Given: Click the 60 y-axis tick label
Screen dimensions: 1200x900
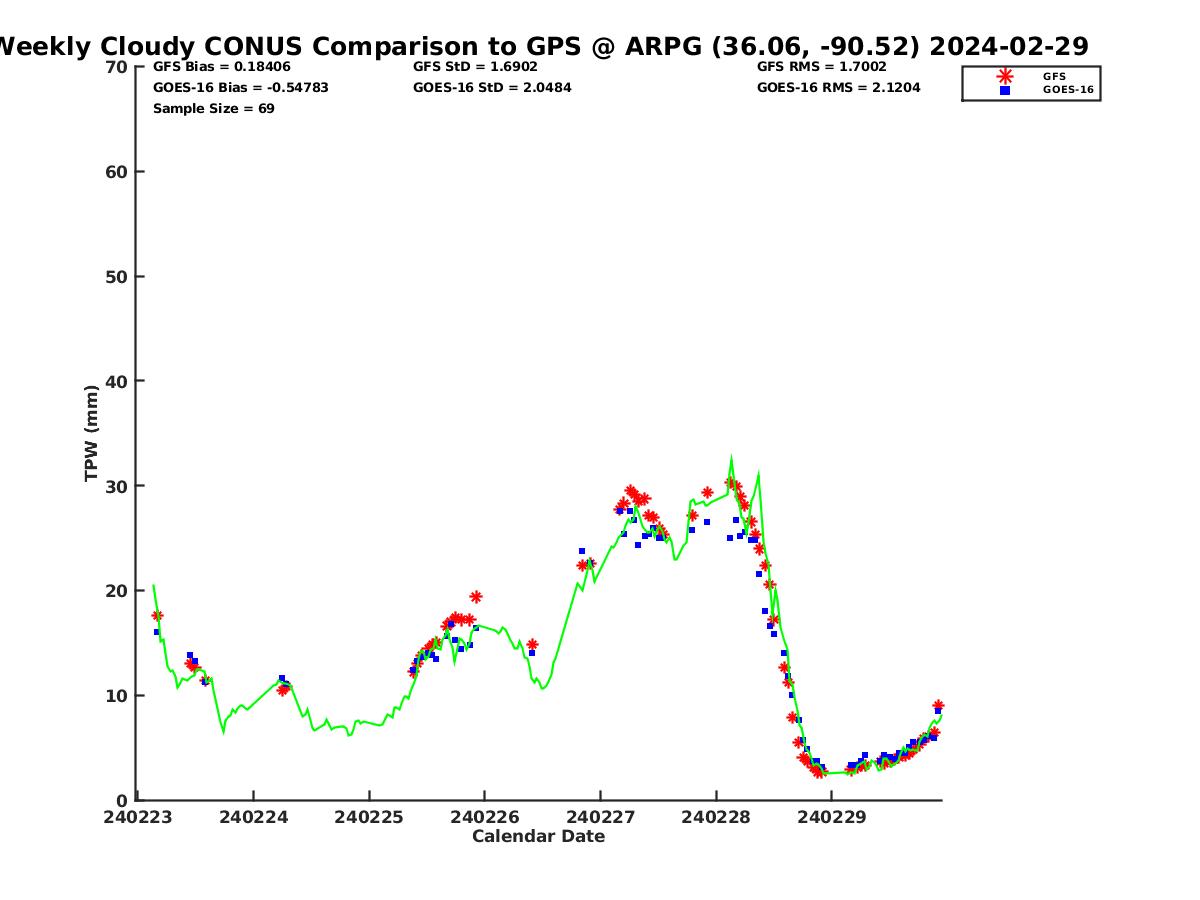Looking at the screenshot, I should 116,172.
